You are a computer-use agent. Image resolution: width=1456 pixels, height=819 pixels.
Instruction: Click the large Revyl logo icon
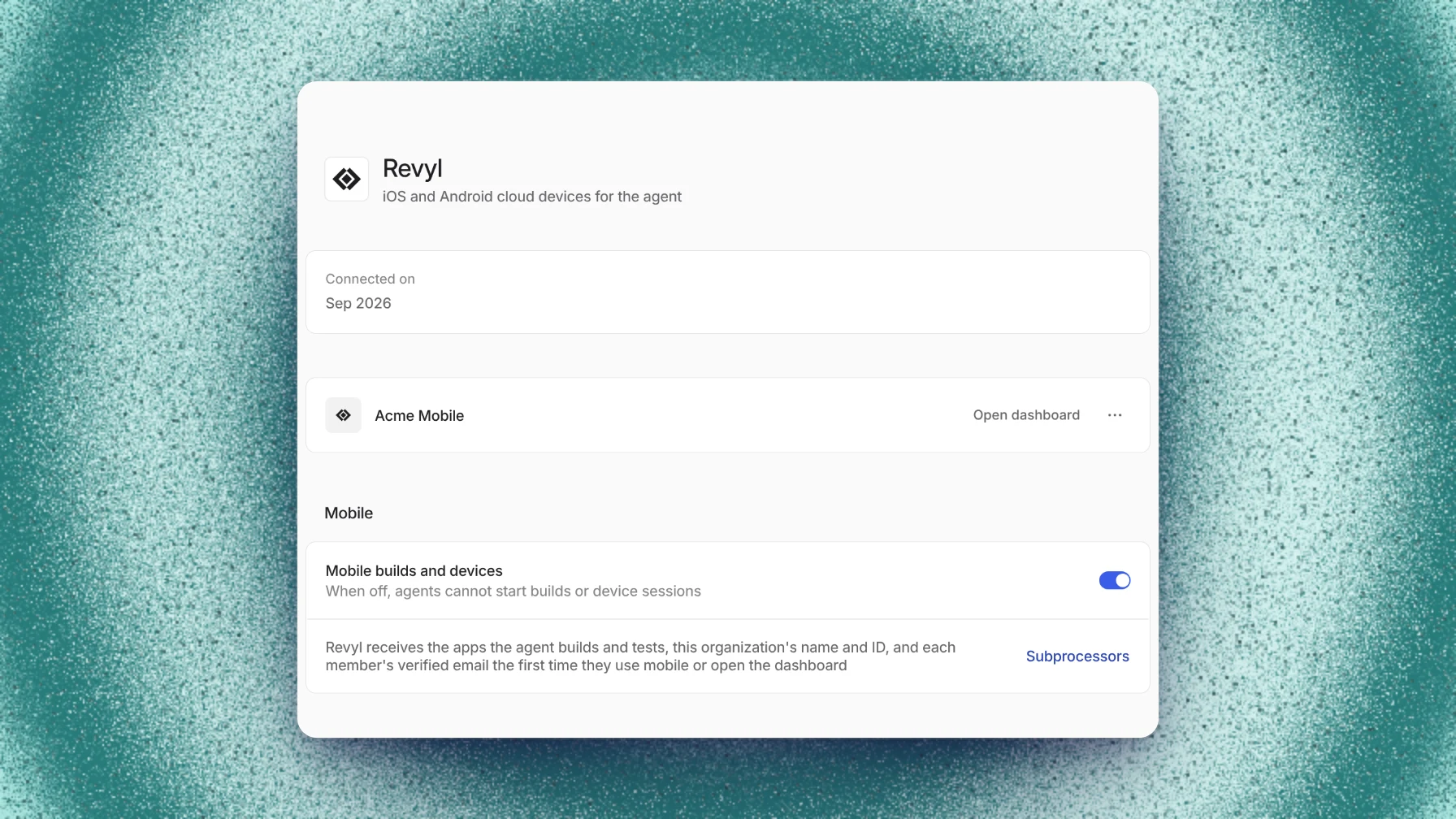tap(347, 179)
